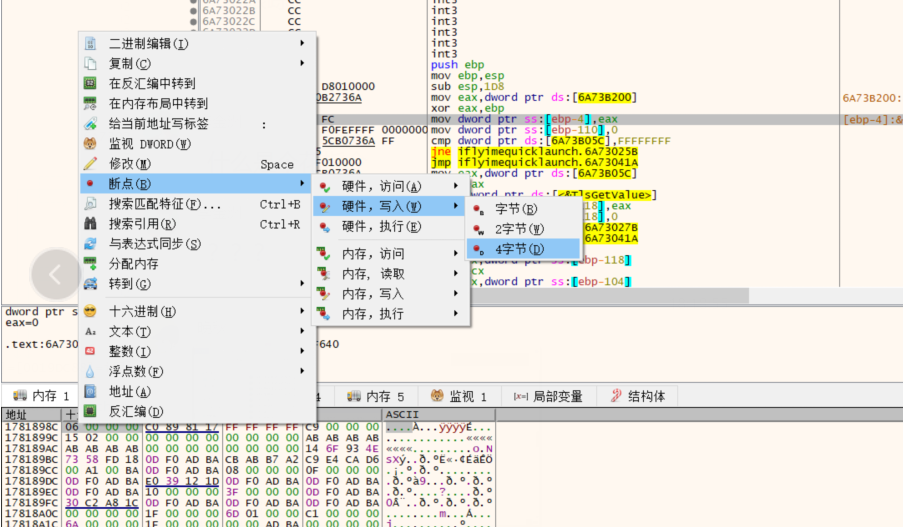903x527 pixels.
Task: Select 4字节(D) hardware write breakpoint
Action: (519, 248)
